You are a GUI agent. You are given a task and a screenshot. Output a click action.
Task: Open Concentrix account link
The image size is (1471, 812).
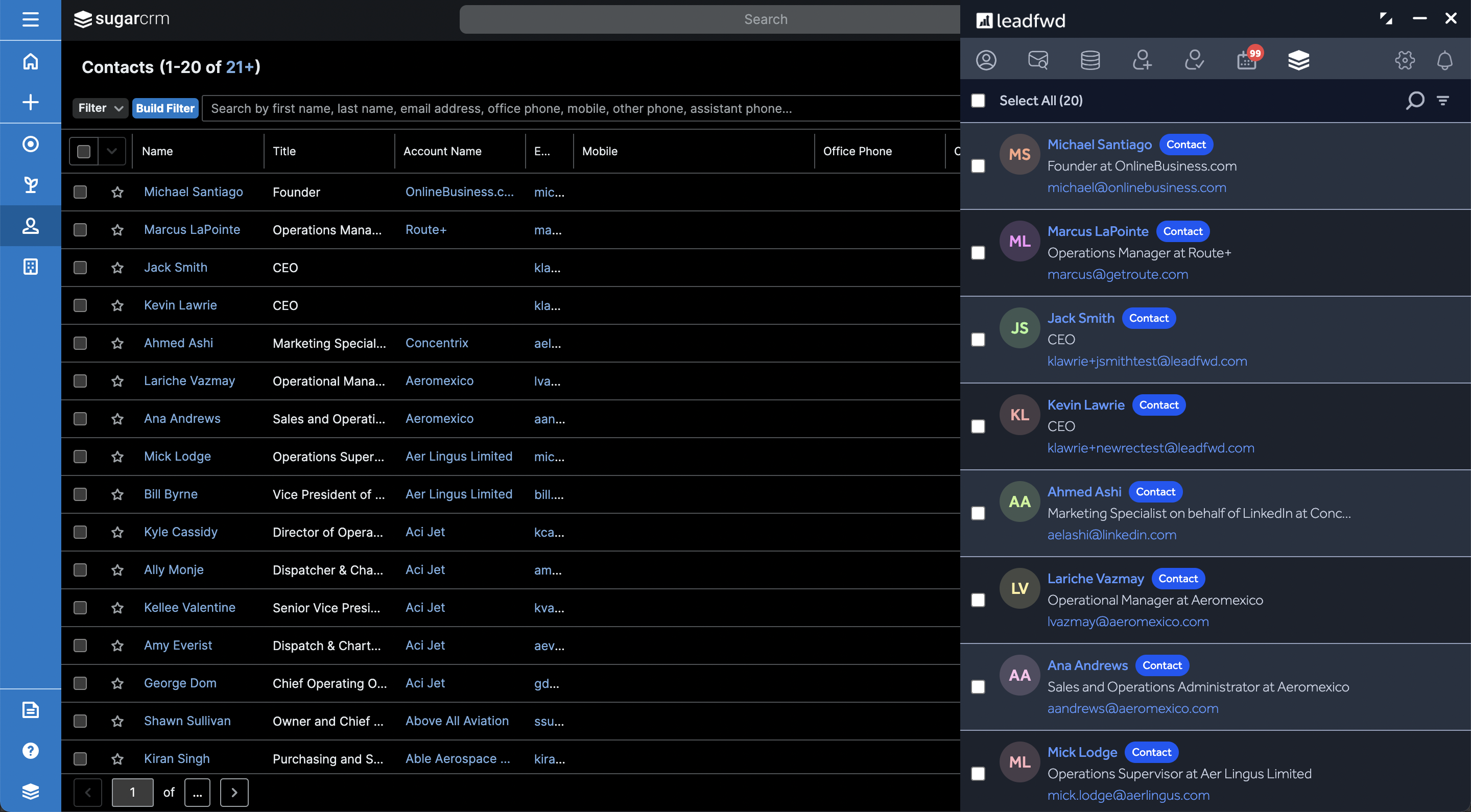437,343
